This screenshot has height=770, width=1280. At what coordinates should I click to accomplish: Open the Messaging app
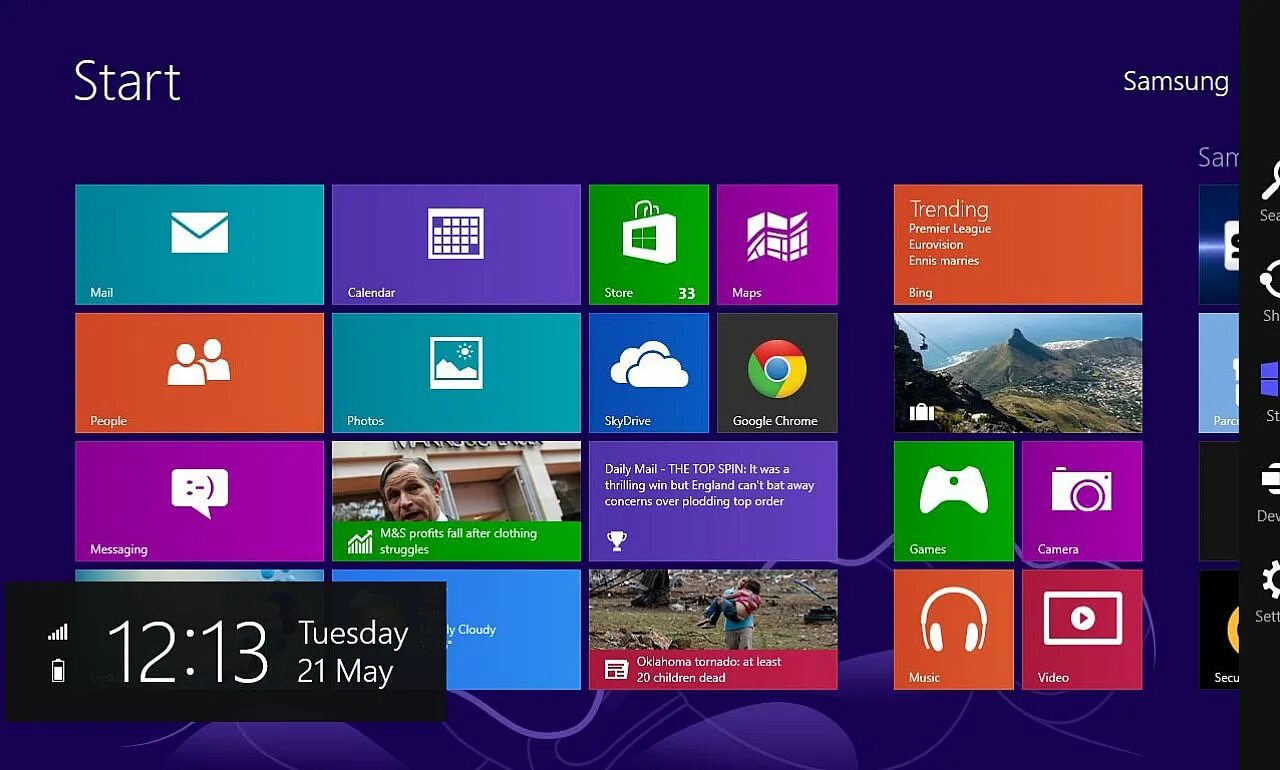pyautogui.click(x=199, y=500)
